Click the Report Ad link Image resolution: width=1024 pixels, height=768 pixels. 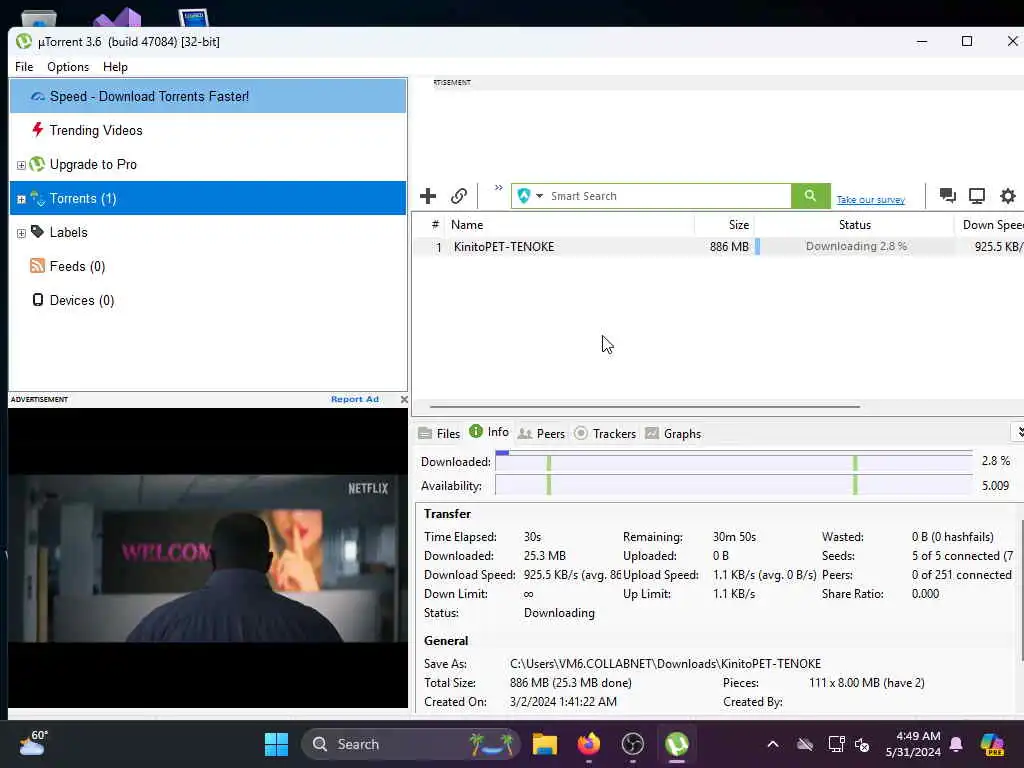click(355, 399)
